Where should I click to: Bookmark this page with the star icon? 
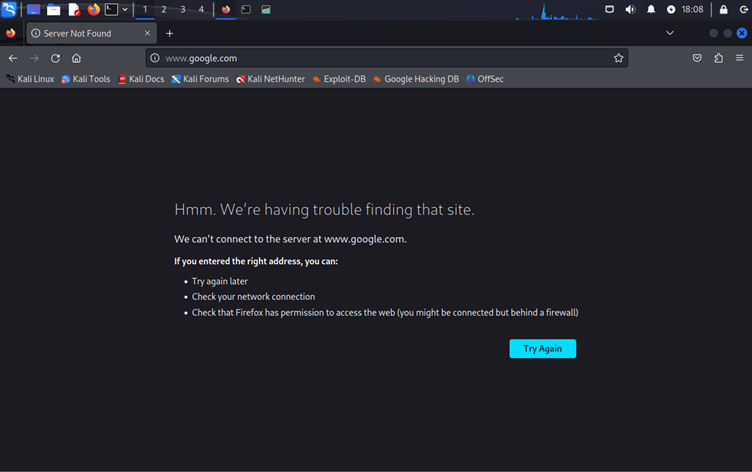(x=619, y=58)
